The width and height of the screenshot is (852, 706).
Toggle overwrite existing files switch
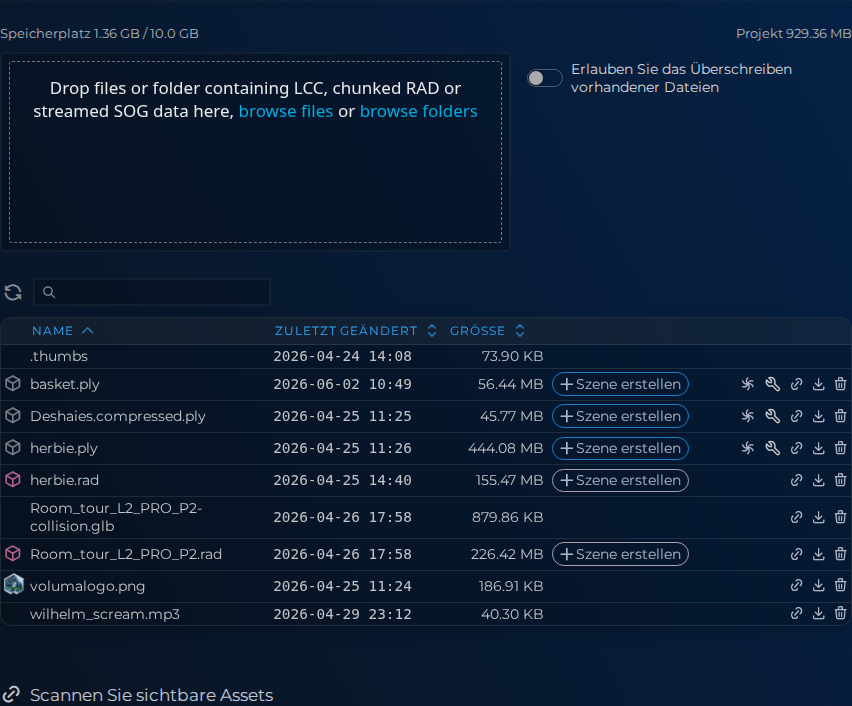544,78
